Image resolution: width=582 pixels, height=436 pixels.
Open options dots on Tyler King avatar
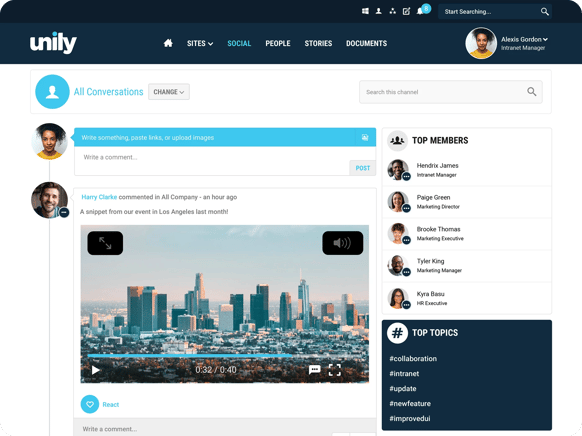(x=406, y=272)
